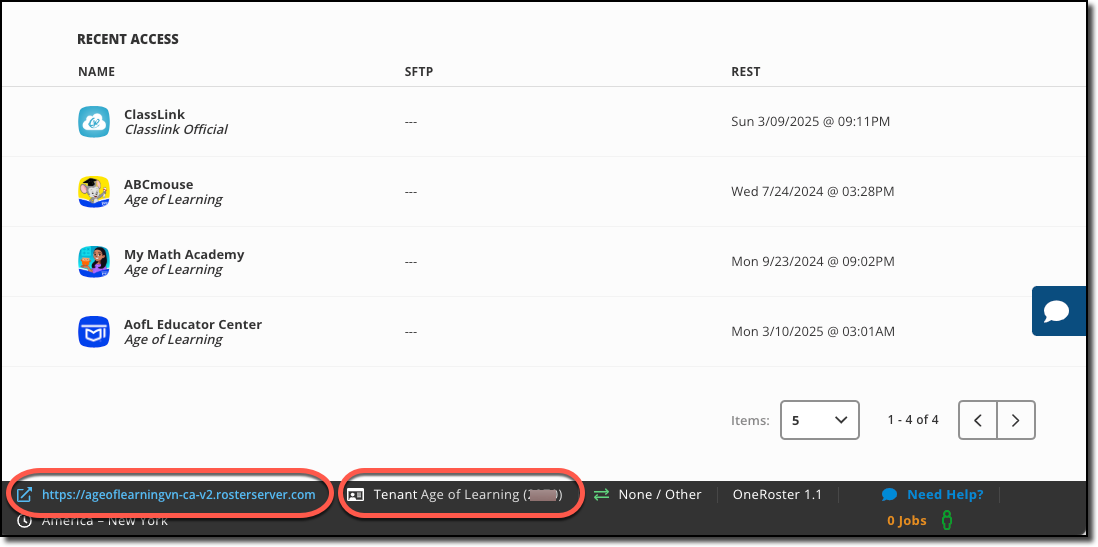Click the SFTP dashes in ABCmouse row
The width and height of the screenshot is (1098, 547).
tap(411, 192)
